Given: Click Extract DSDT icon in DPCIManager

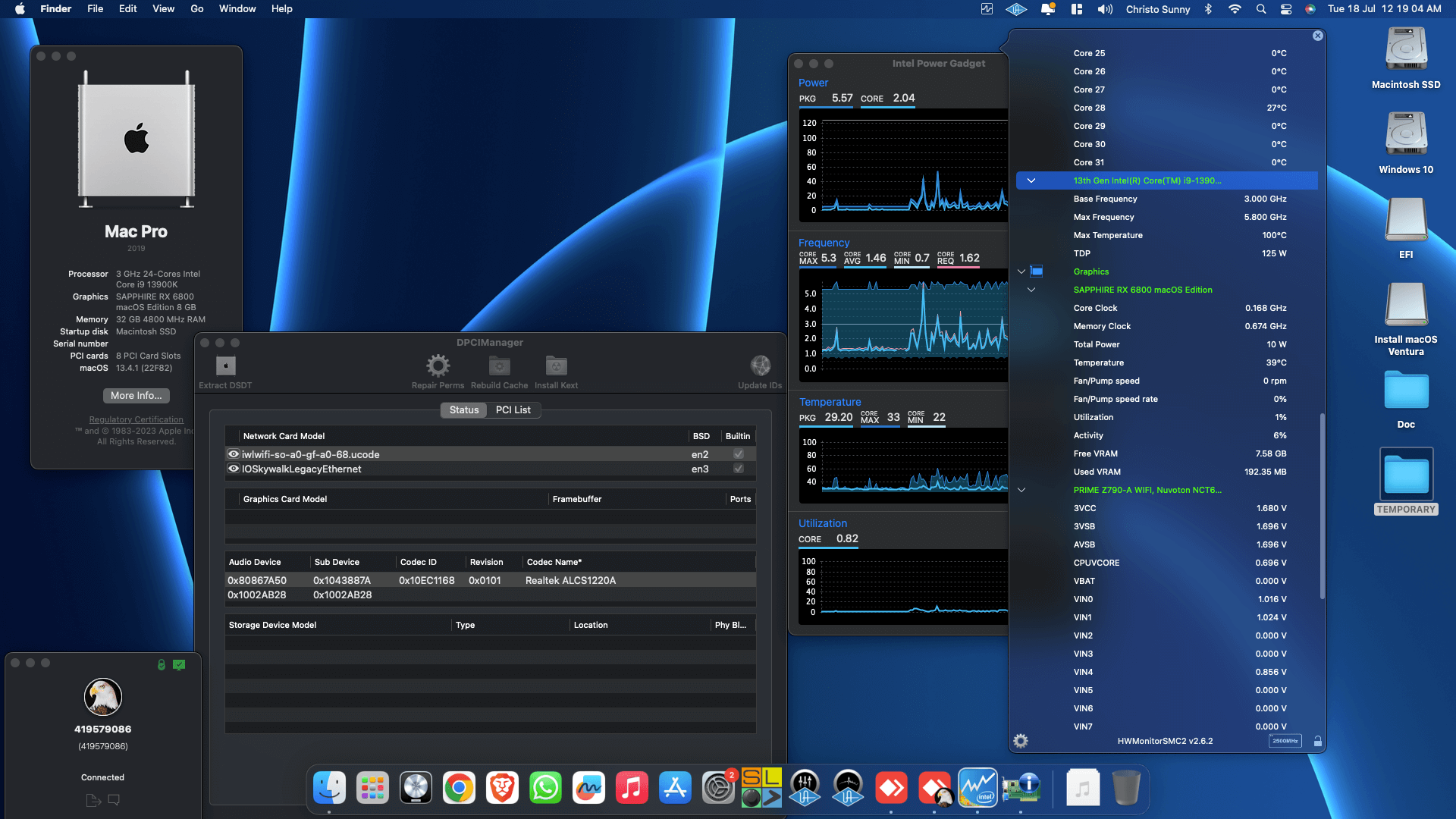Looking at the screenshot, I should click(x=225, y=366).
